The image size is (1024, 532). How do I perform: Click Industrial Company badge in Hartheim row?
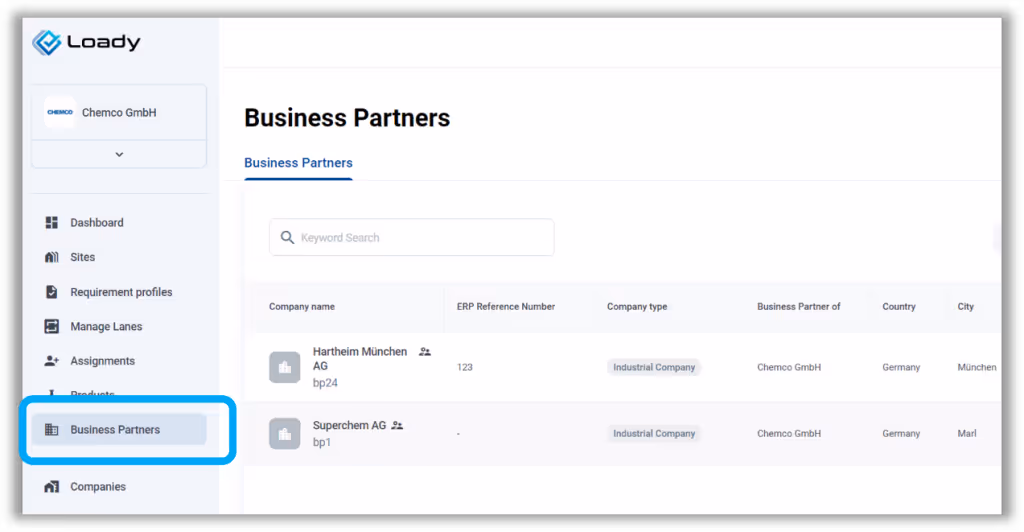click(x=654, y=368)
